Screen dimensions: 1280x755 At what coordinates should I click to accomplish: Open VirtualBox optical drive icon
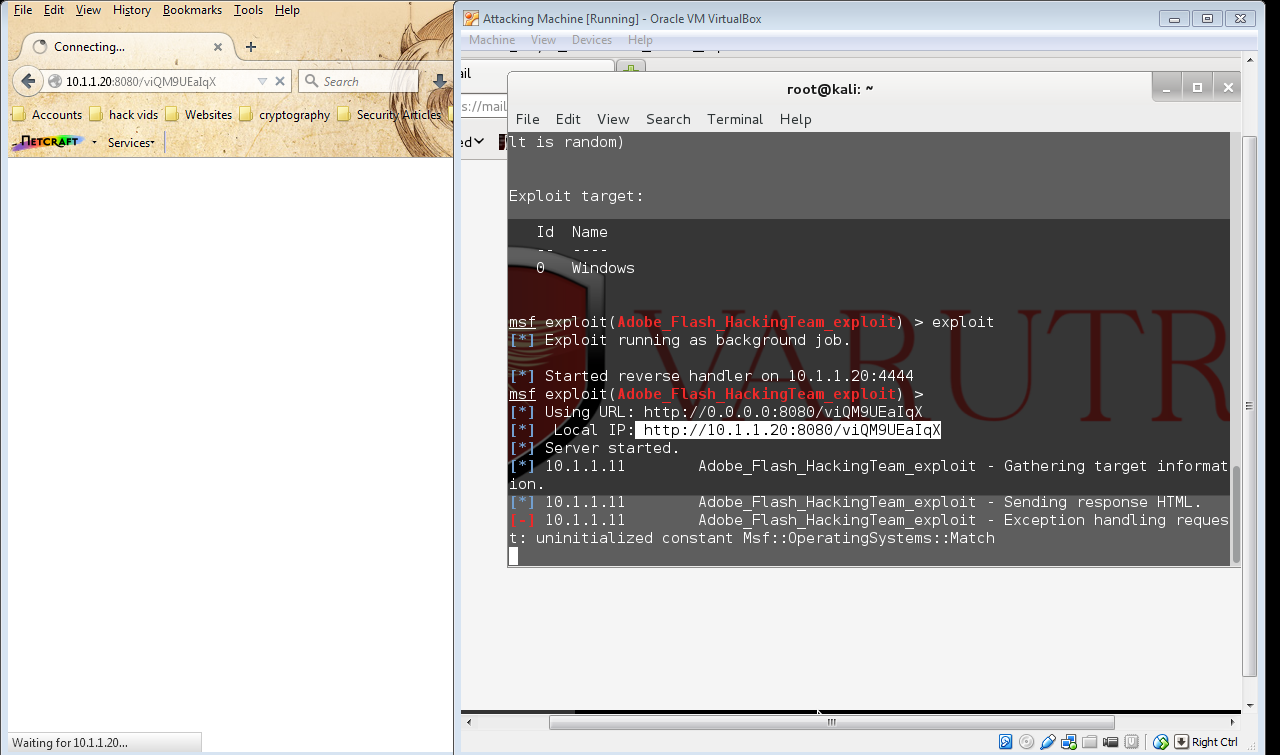click(x=1026, y=742)
